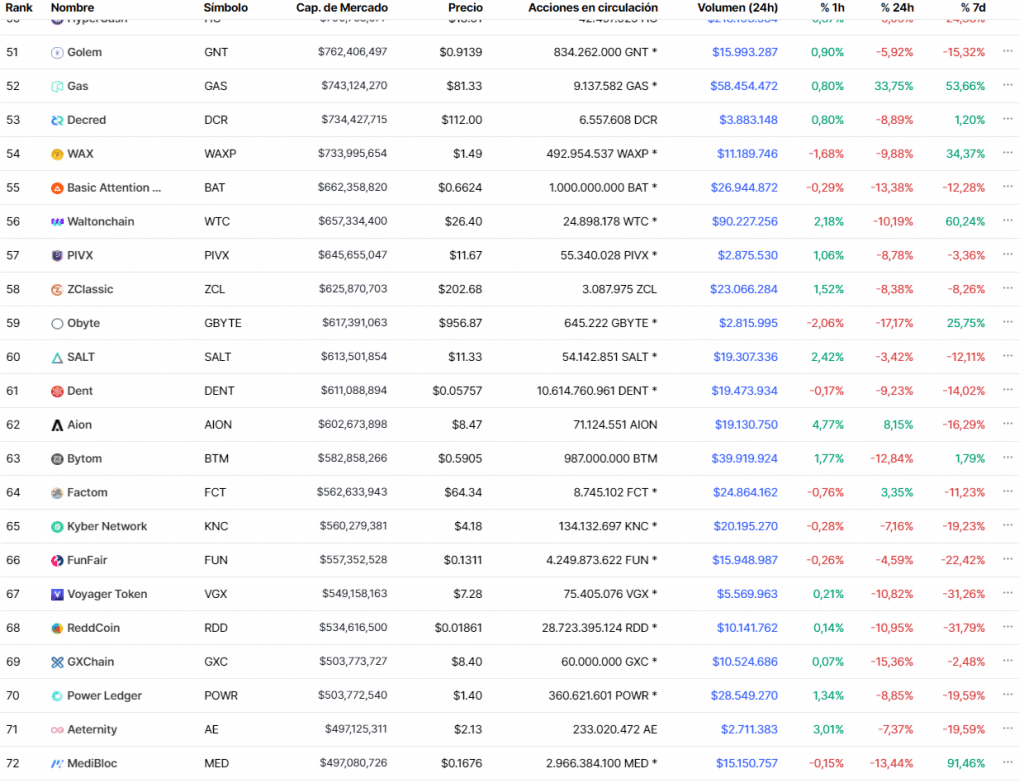The width and height of the screenshot is (1024, 783).
Task: Sort by Volumen (24h) column header
Action: [x=737, y=8]
